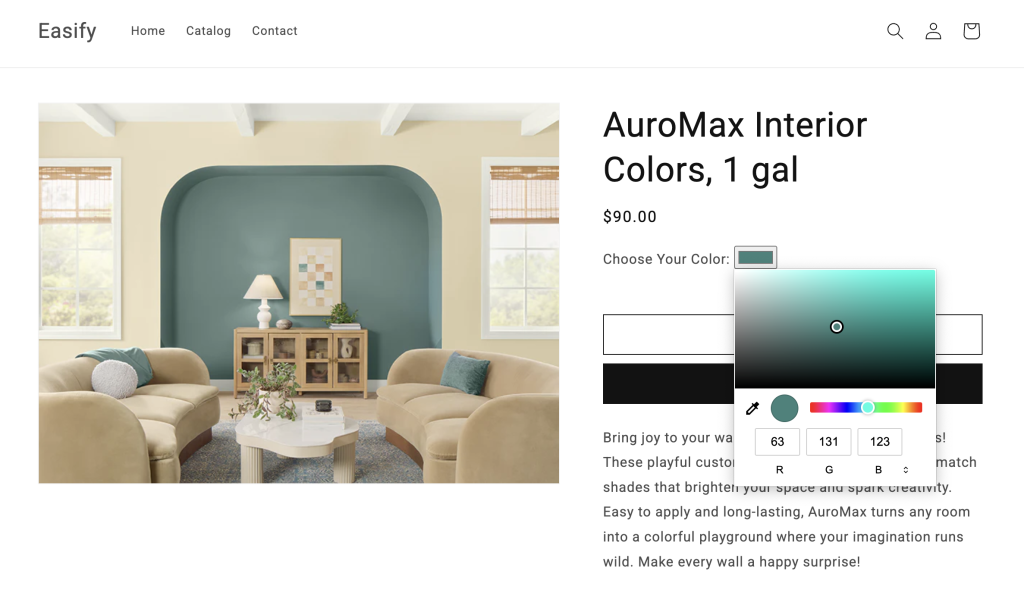Select the G value field showing 131
The width and height of the screenshot is (1024, 601).
(829, 442)
